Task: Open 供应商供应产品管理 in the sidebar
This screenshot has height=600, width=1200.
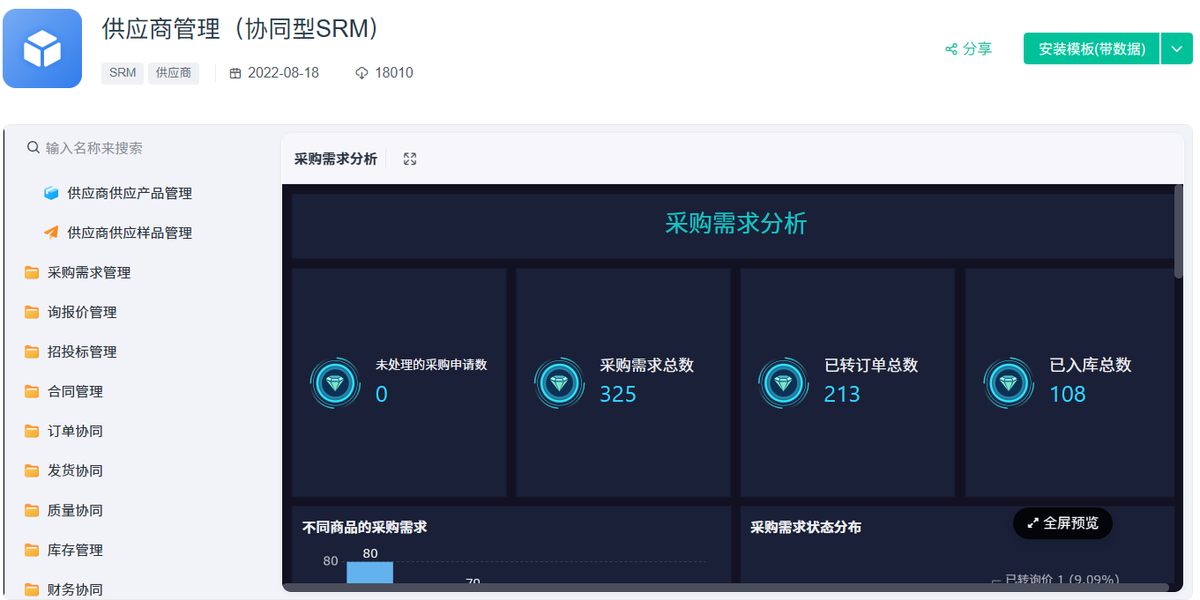Action: 129,193
